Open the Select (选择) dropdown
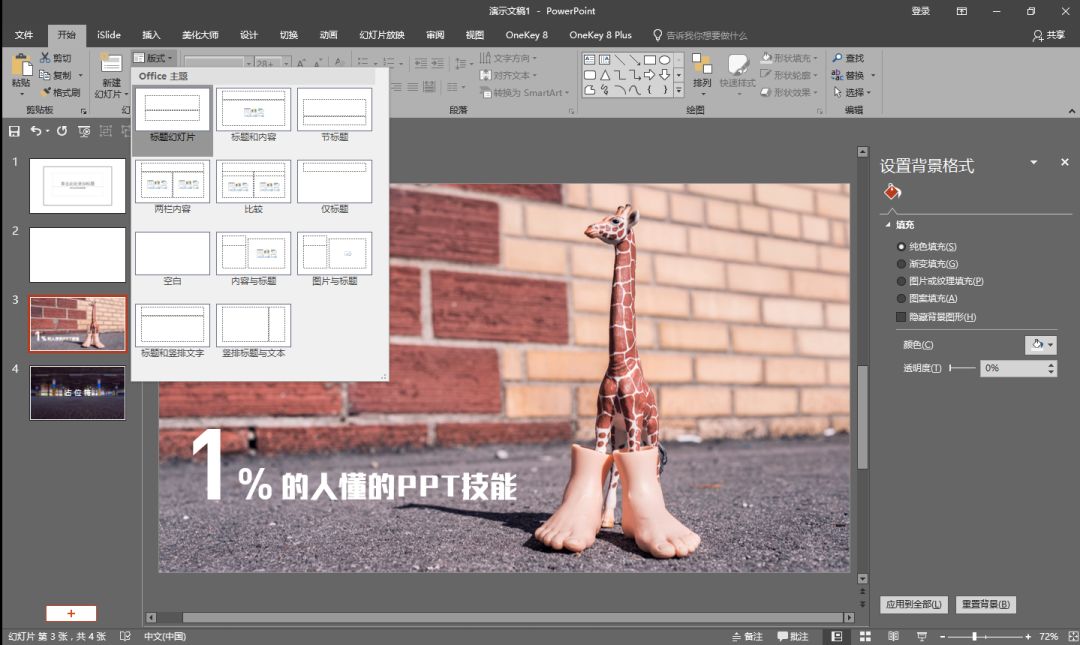 tap(852, 92)
